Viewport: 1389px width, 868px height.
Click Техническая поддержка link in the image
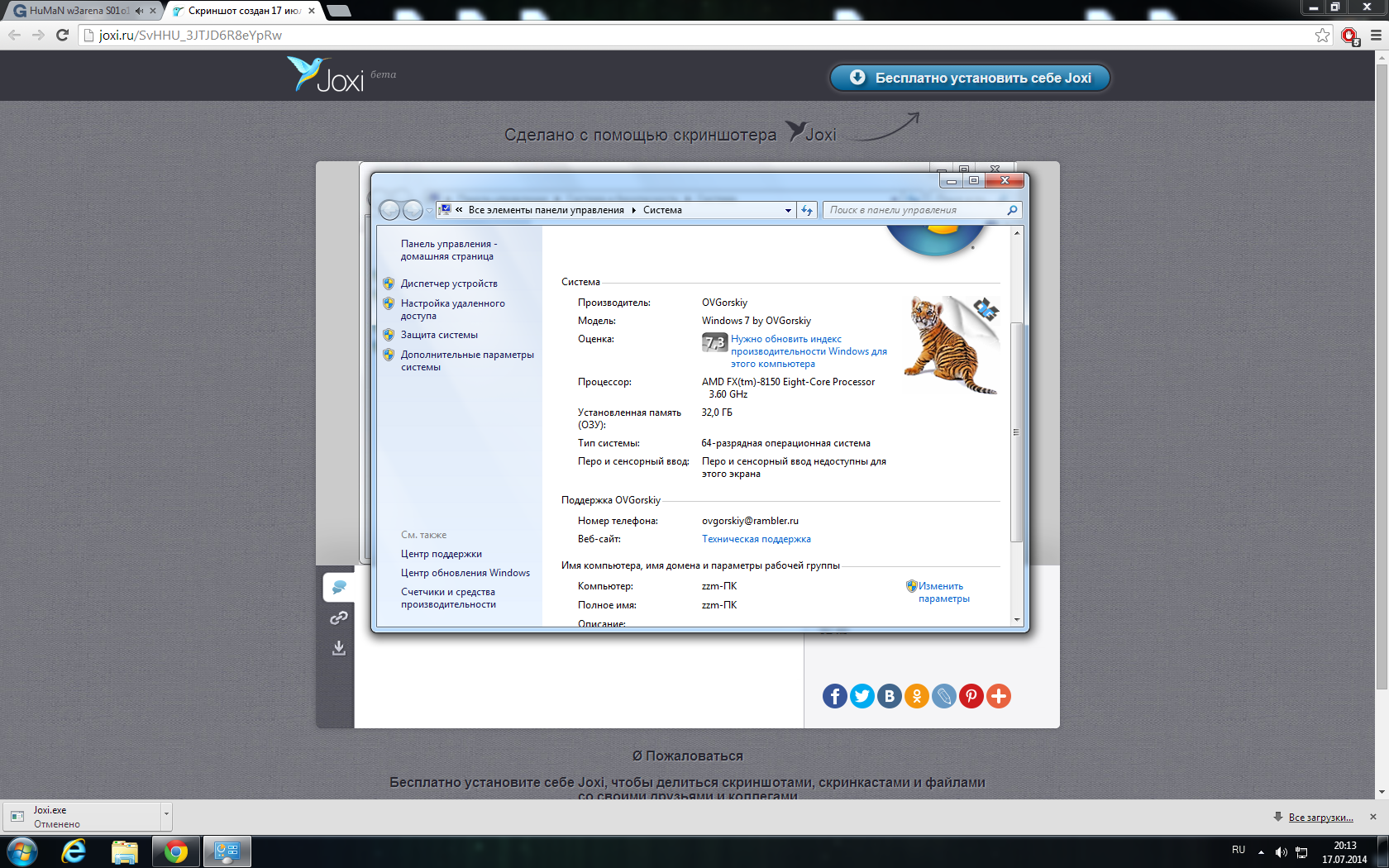[757, 539]
